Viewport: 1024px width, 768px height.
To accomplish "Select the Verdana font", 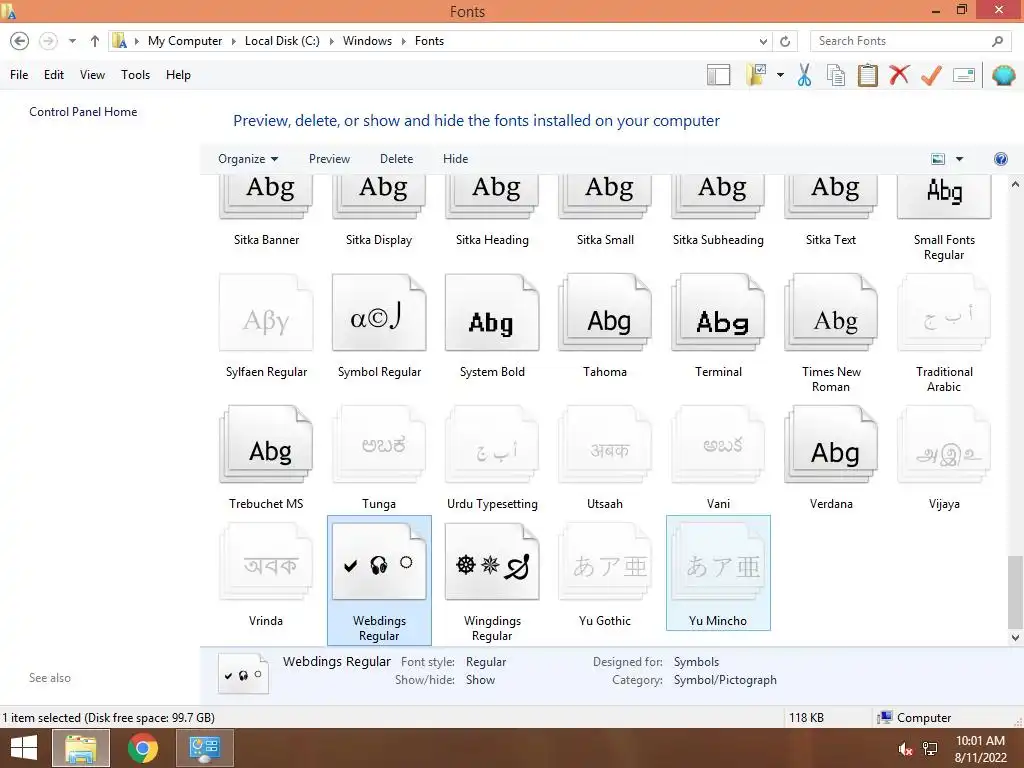I will [831, 458].
